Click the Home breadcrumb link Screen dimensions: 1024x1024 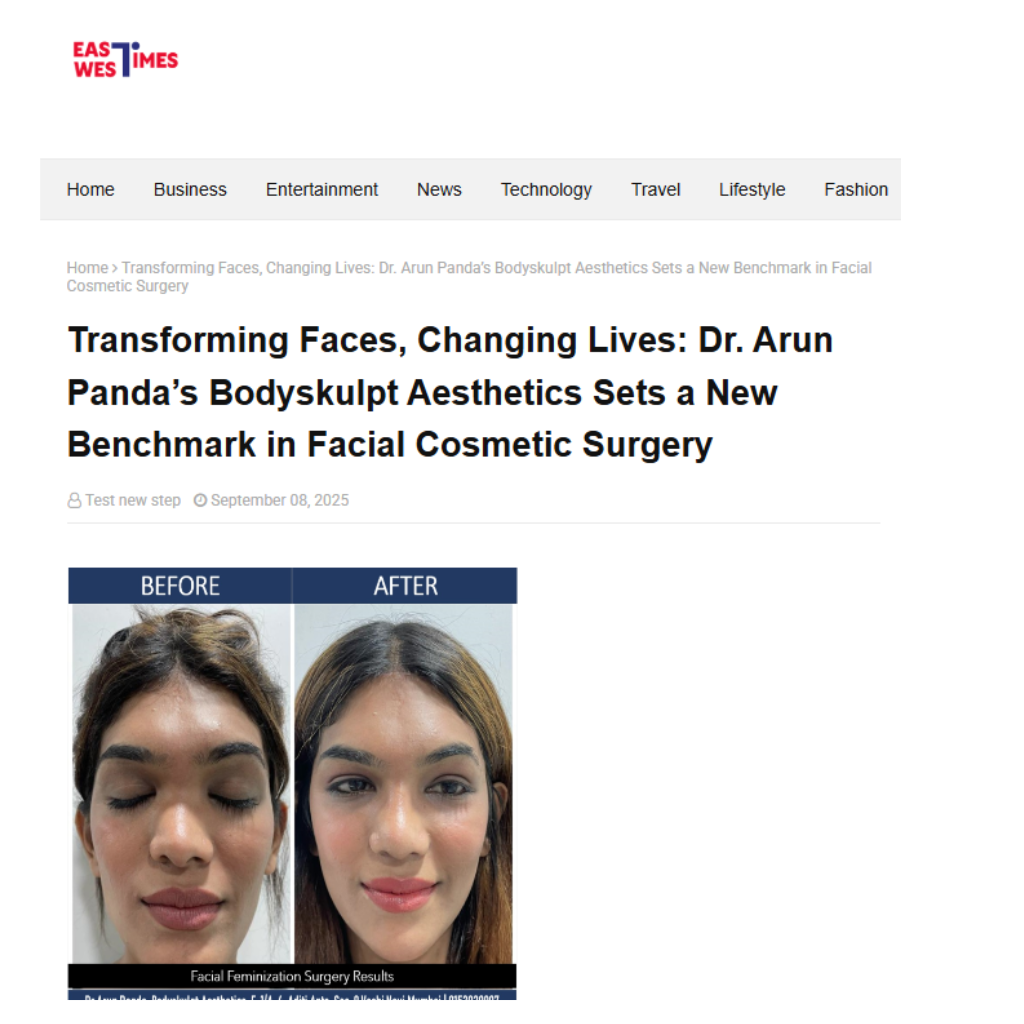pos(88,268)
